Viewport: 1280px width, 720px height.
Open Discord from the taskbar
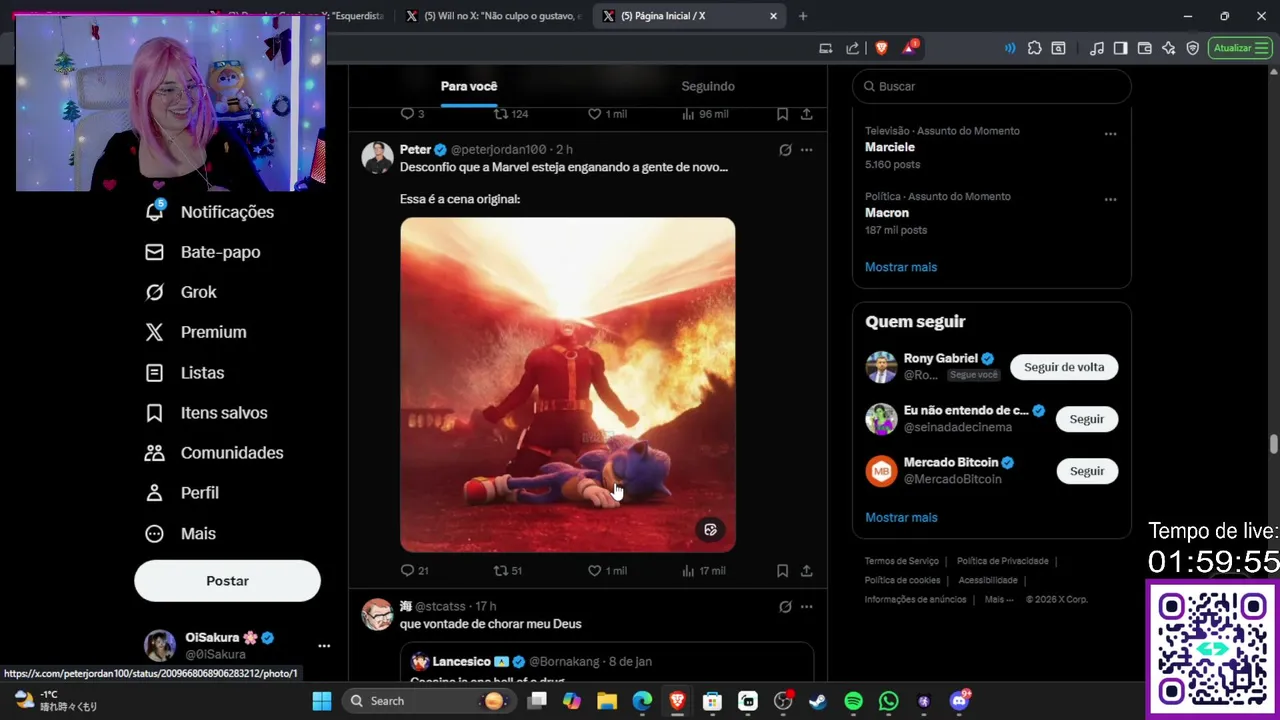[960, 700]
